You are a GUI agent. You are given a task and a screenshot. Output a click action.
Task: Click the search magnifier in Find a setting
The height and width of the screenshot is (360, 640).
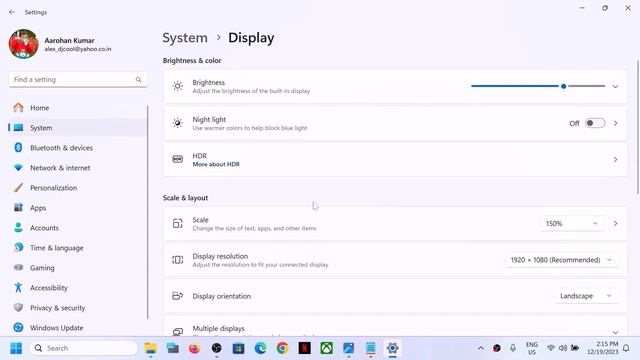(x=138, y=80)
